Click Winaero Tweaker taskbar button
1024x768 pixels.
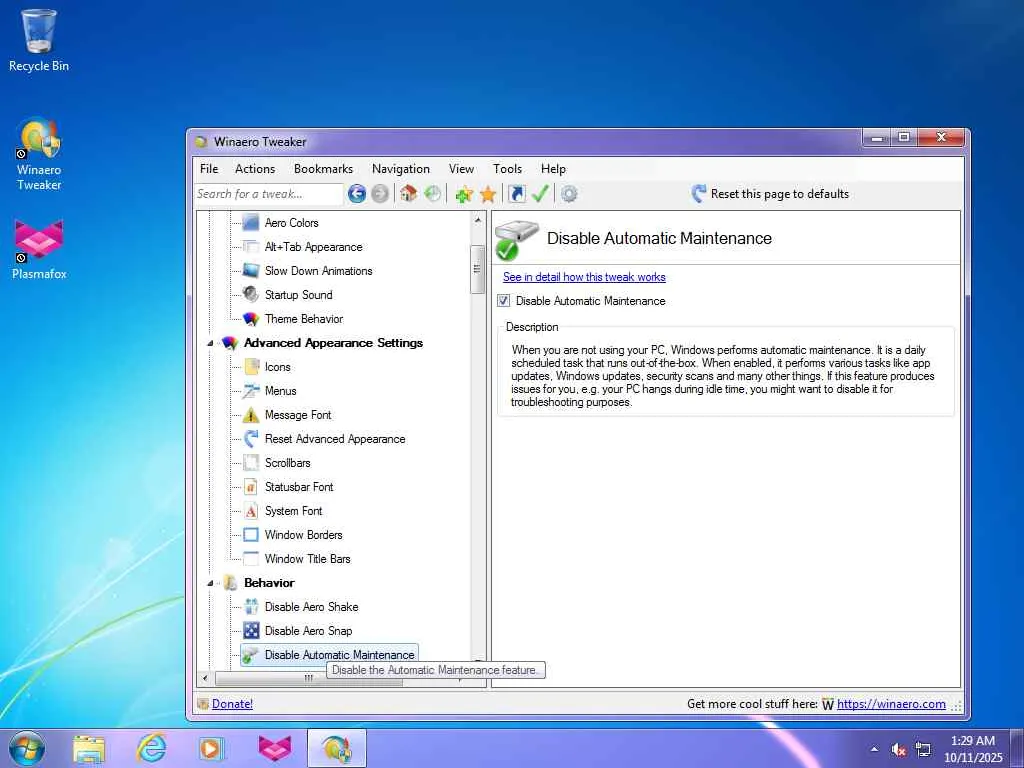[336, 748]
